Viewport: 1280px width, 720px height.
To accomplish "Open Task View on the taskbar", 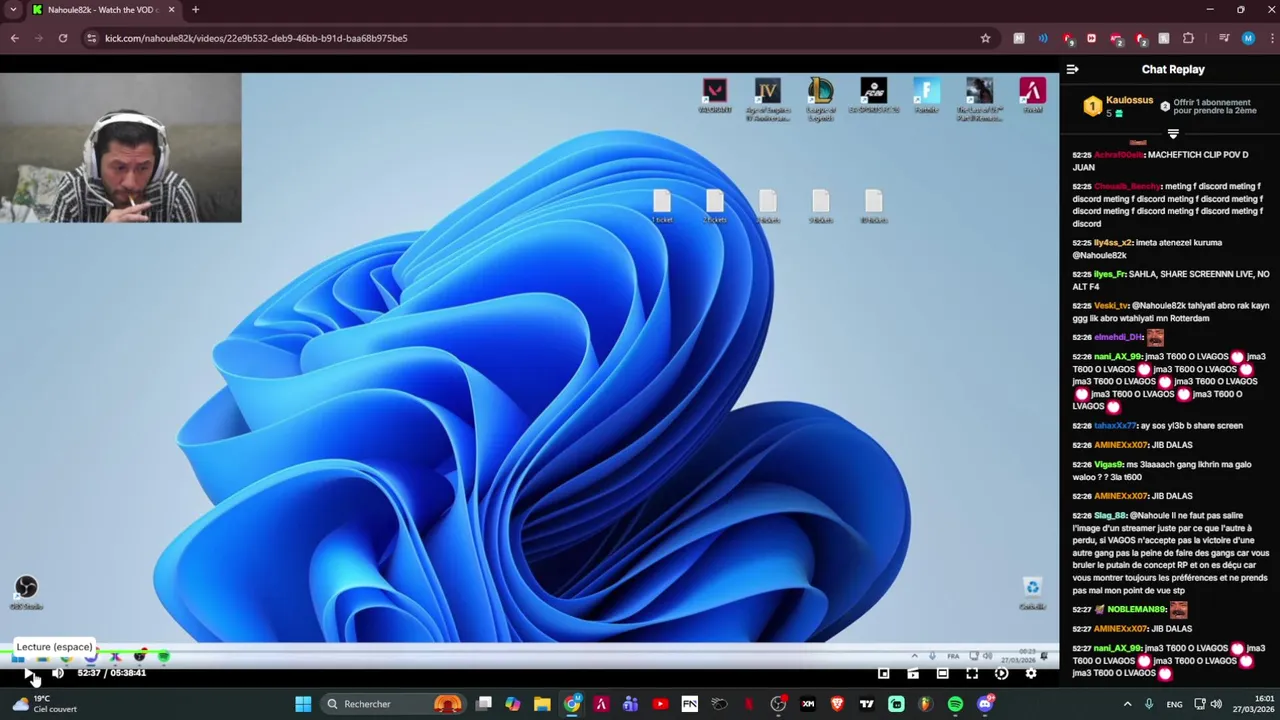I will pyautogui.click(x=484, y=704).
